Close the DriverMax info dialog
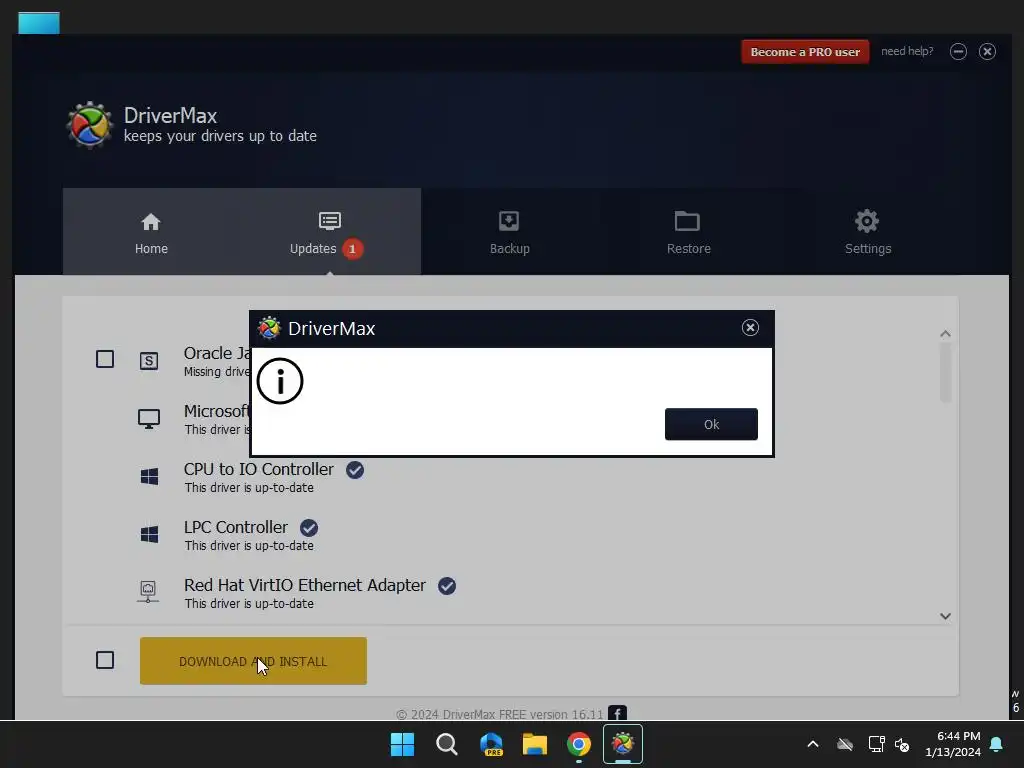 click(750, 328)
